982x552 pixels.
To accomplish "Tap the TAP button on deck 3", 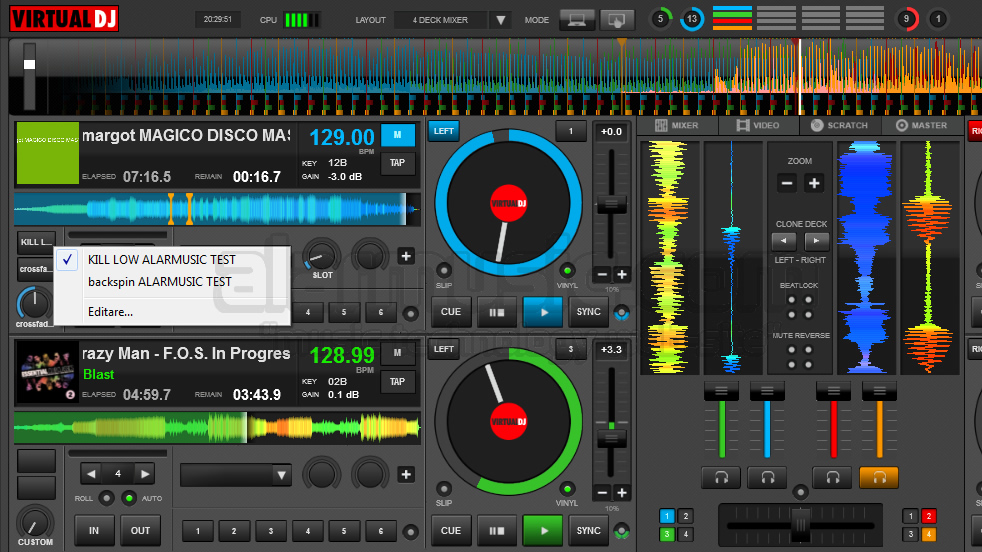I will (x=398, y=382).
